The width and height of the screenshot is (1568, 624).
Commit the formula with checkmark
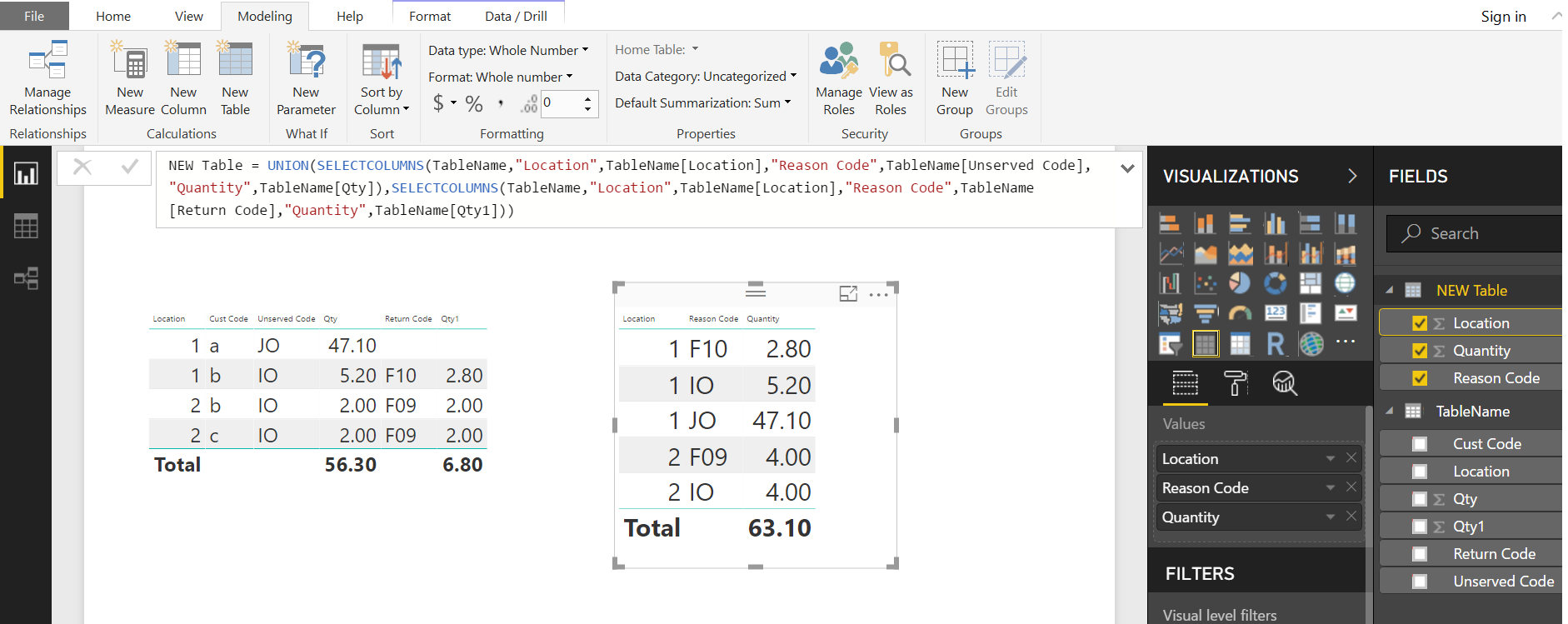click(x=129, y=167)
